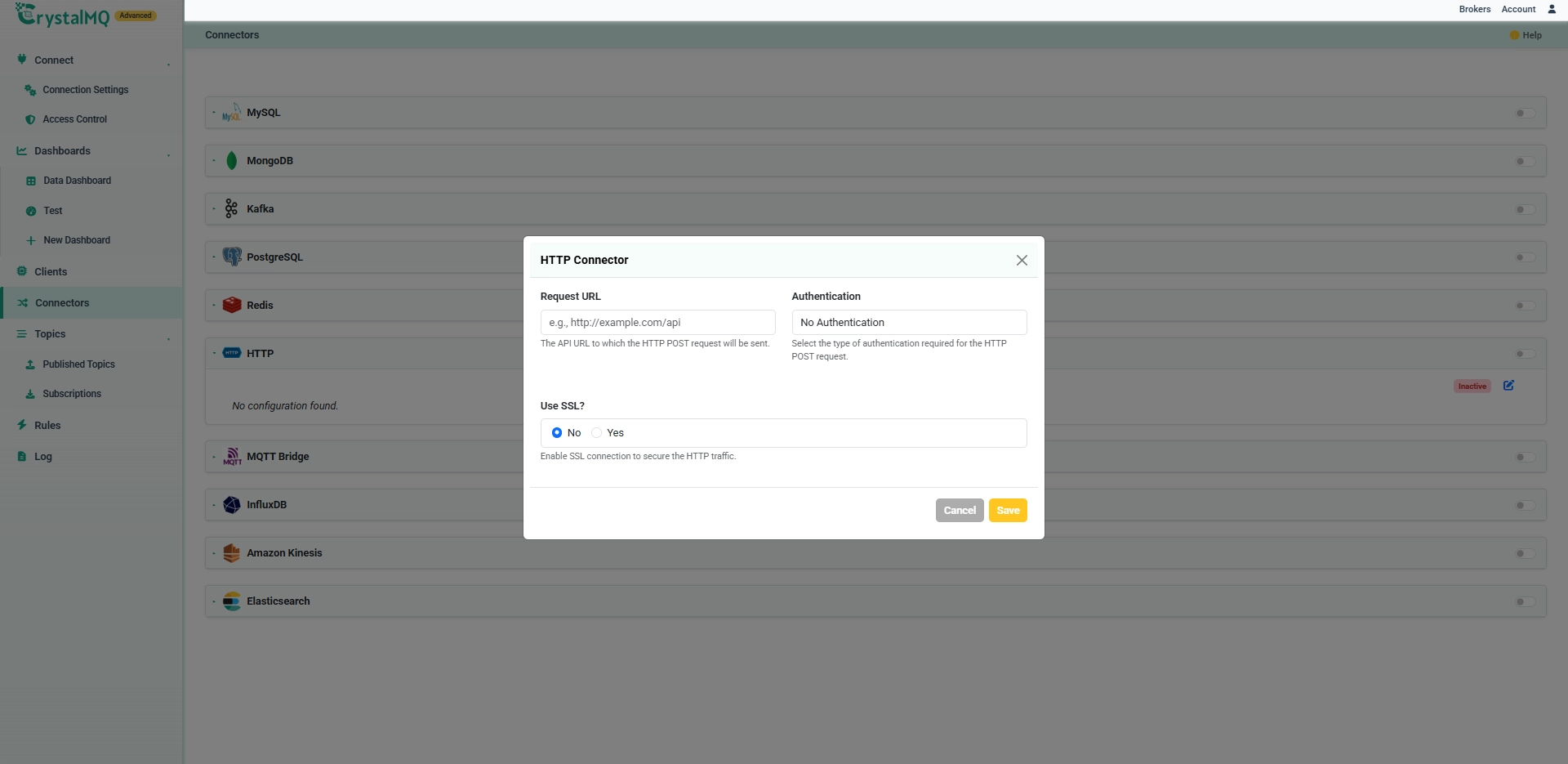Toggle the InfluxDB connector switch
1568x764 pixels.
coord(1525,505)
